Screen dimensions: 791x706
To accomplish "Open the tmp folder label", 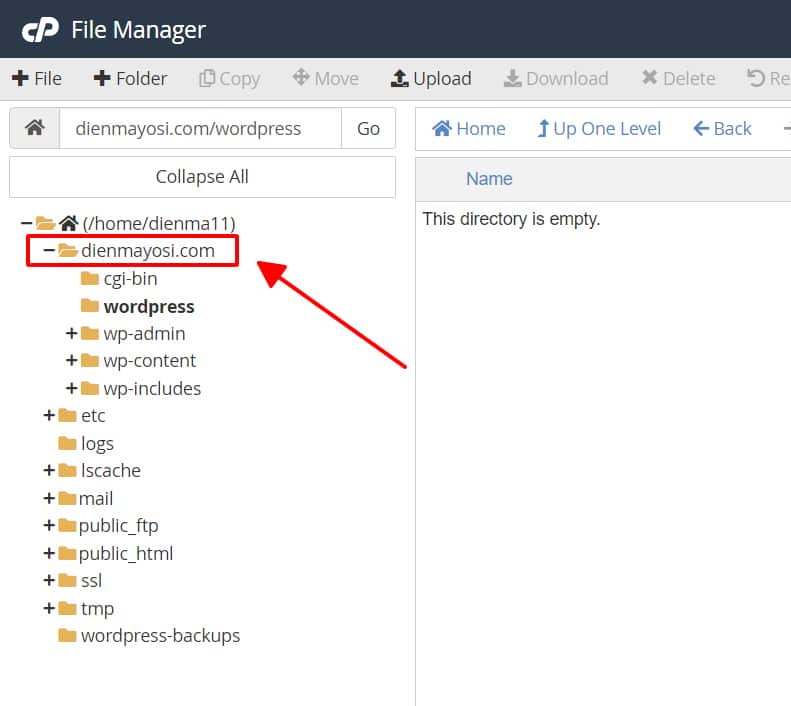I will [x=97, y=608].
